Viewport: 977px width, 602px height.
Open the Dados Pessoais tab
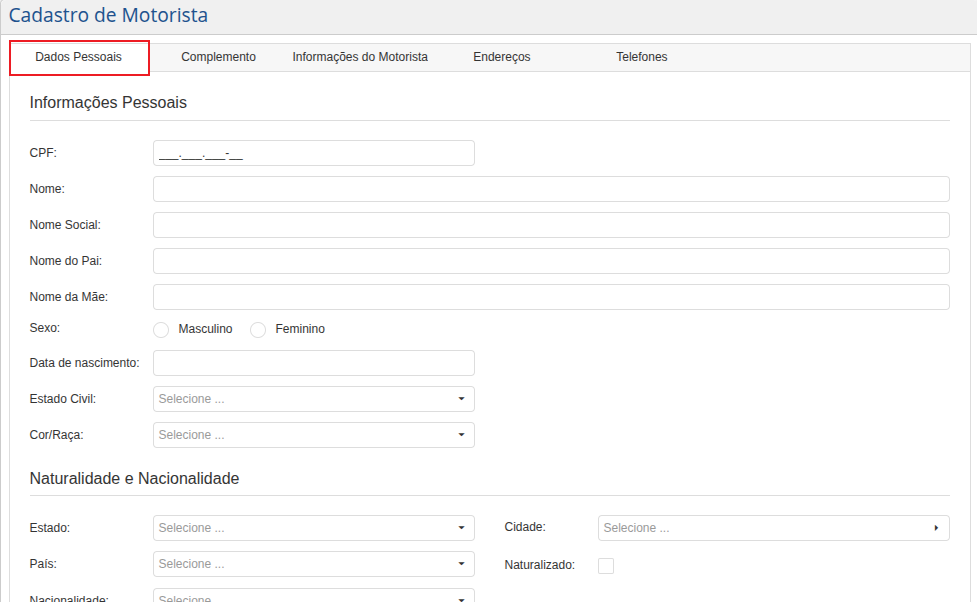click(79, 57)
